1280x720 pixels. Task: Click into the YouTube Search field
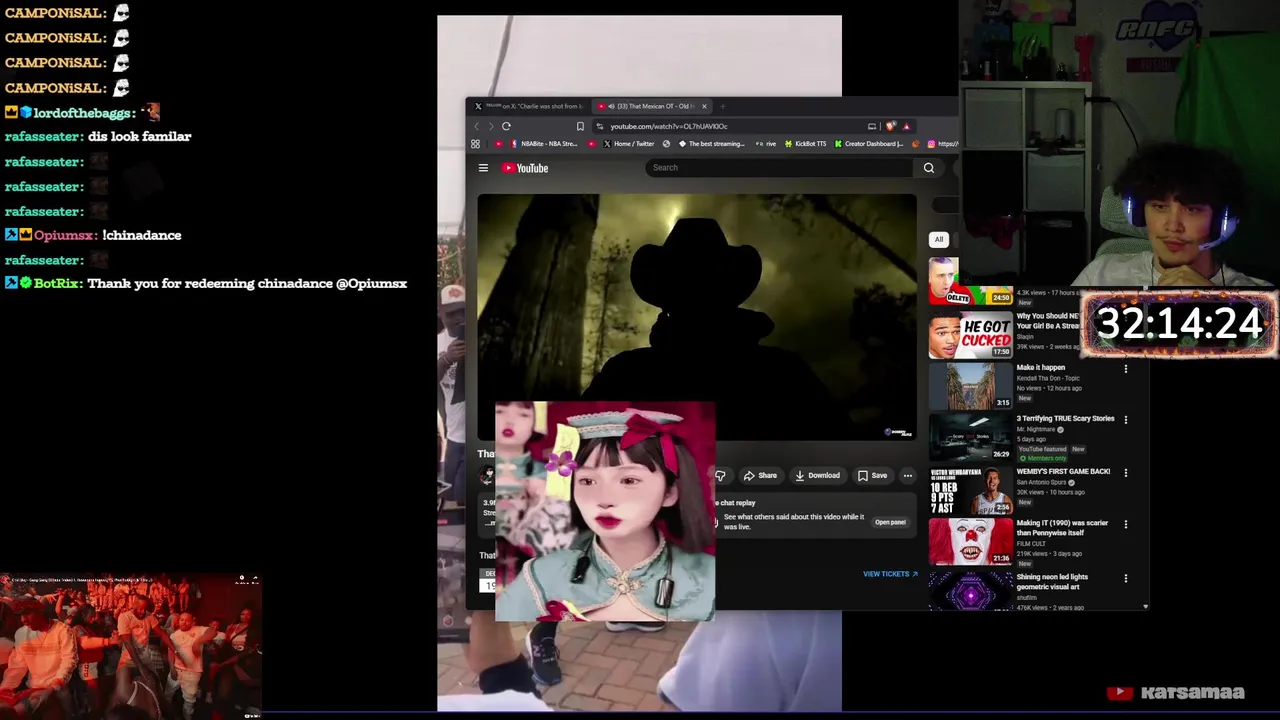tap(780, 168)
